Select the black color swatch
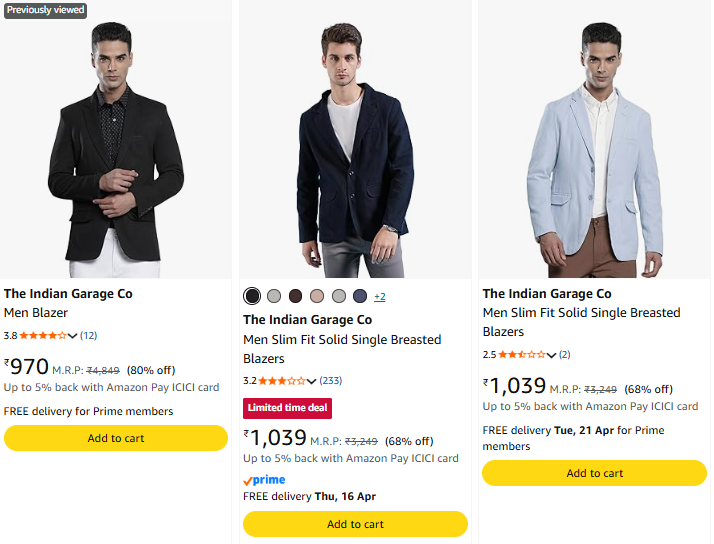 (252, 296)
